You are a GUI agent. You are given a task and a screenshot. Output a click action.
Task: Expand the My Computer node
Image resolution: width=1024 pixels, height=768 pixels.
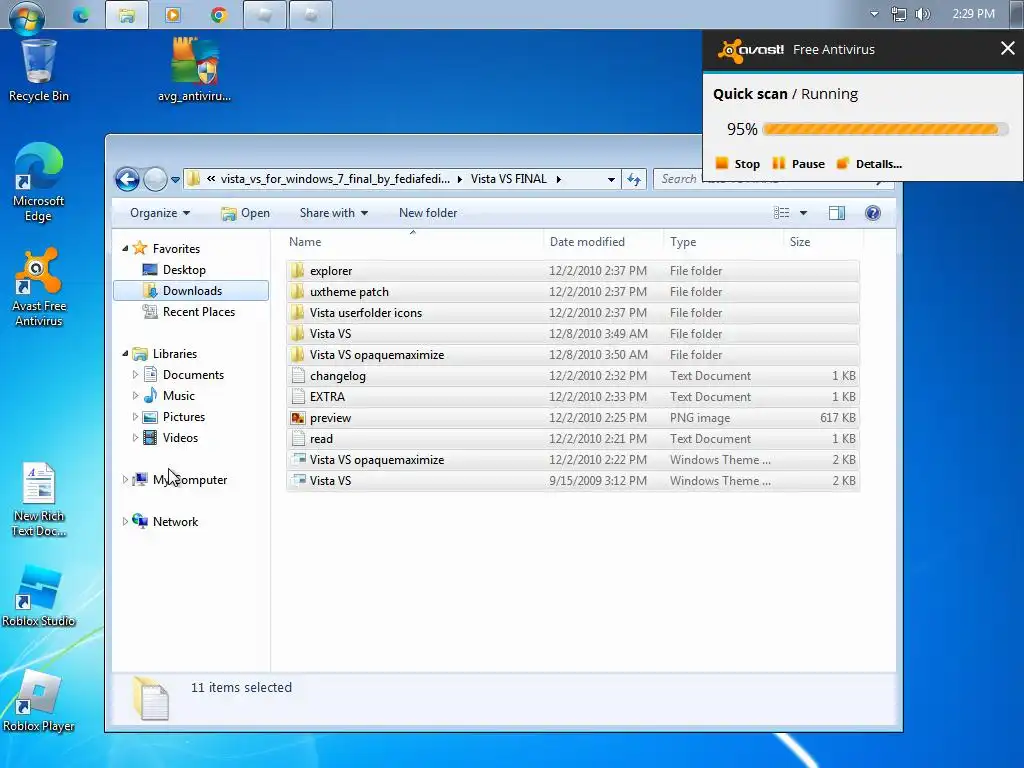125,479
